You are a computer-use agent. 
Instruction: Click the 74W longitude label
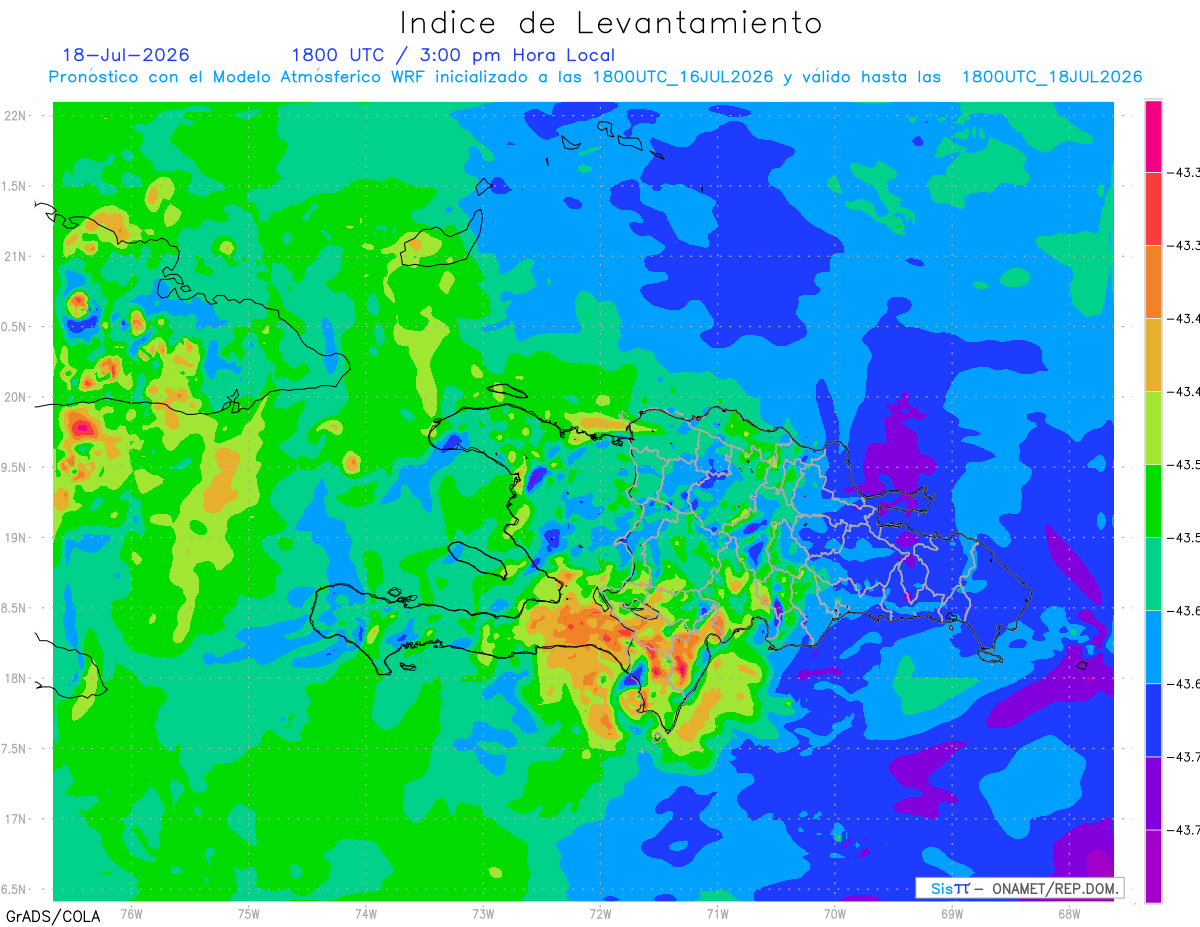coord(366,914)
